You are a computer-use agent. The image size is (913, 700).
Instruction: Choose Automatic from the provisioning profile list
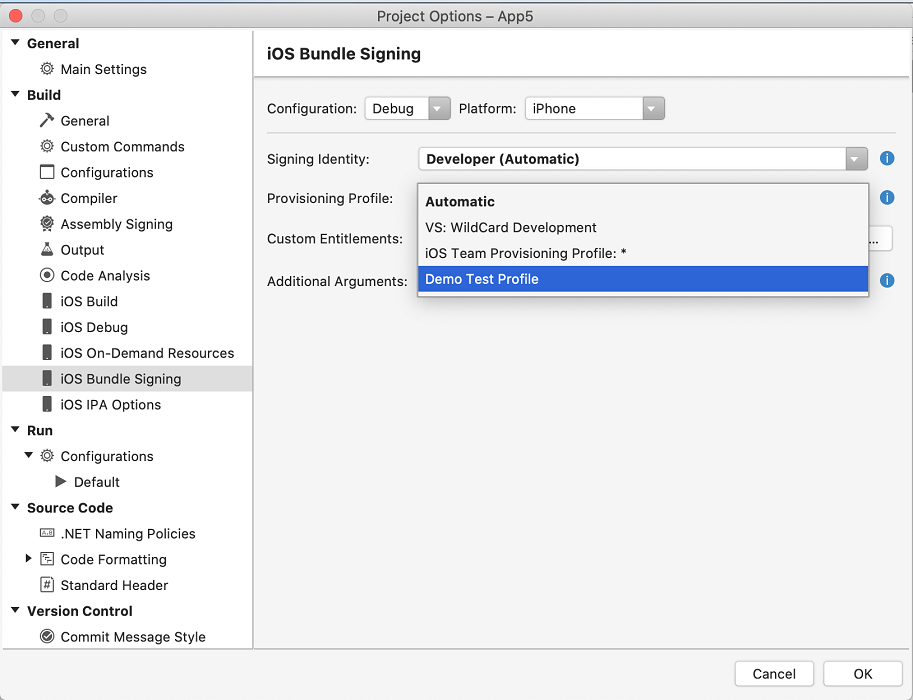tap(460, 201)
